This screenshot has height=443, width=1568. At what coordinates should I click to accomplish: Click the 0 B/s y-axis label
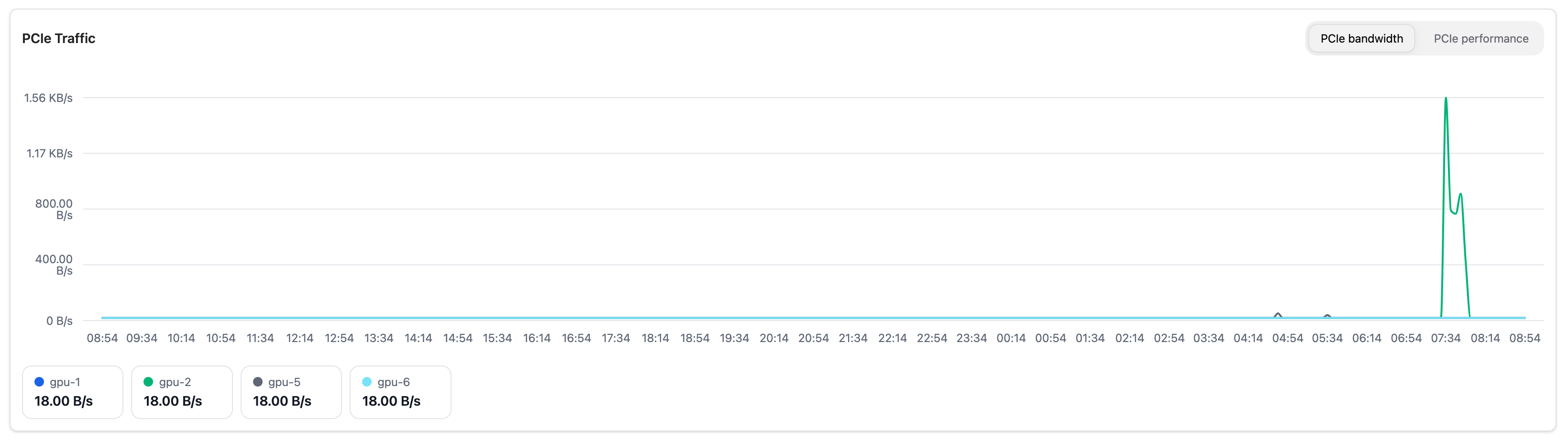tap(59, 321)
